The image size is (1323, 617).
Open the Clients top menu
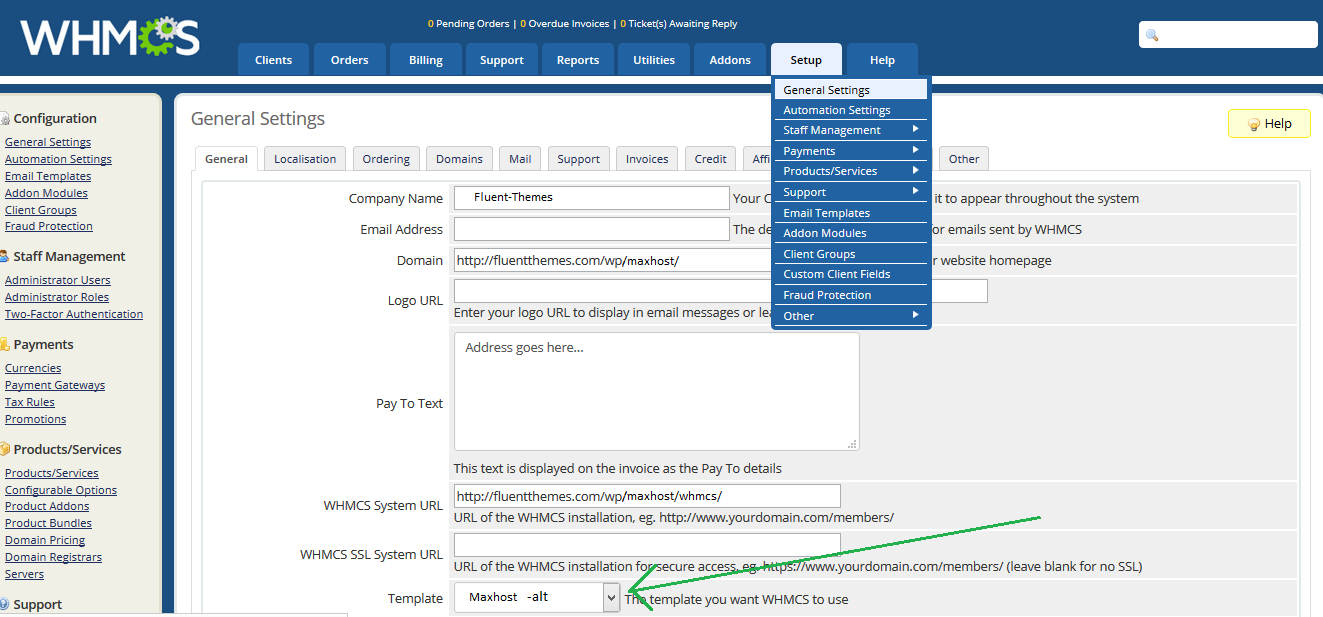tap(273, 60)
